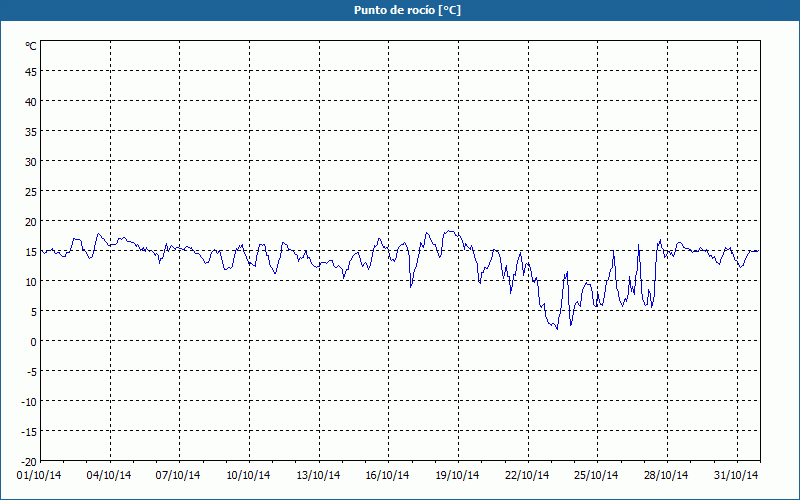Click the 07/10/14 date label
The image size is (800, 500).
(178, 475)
